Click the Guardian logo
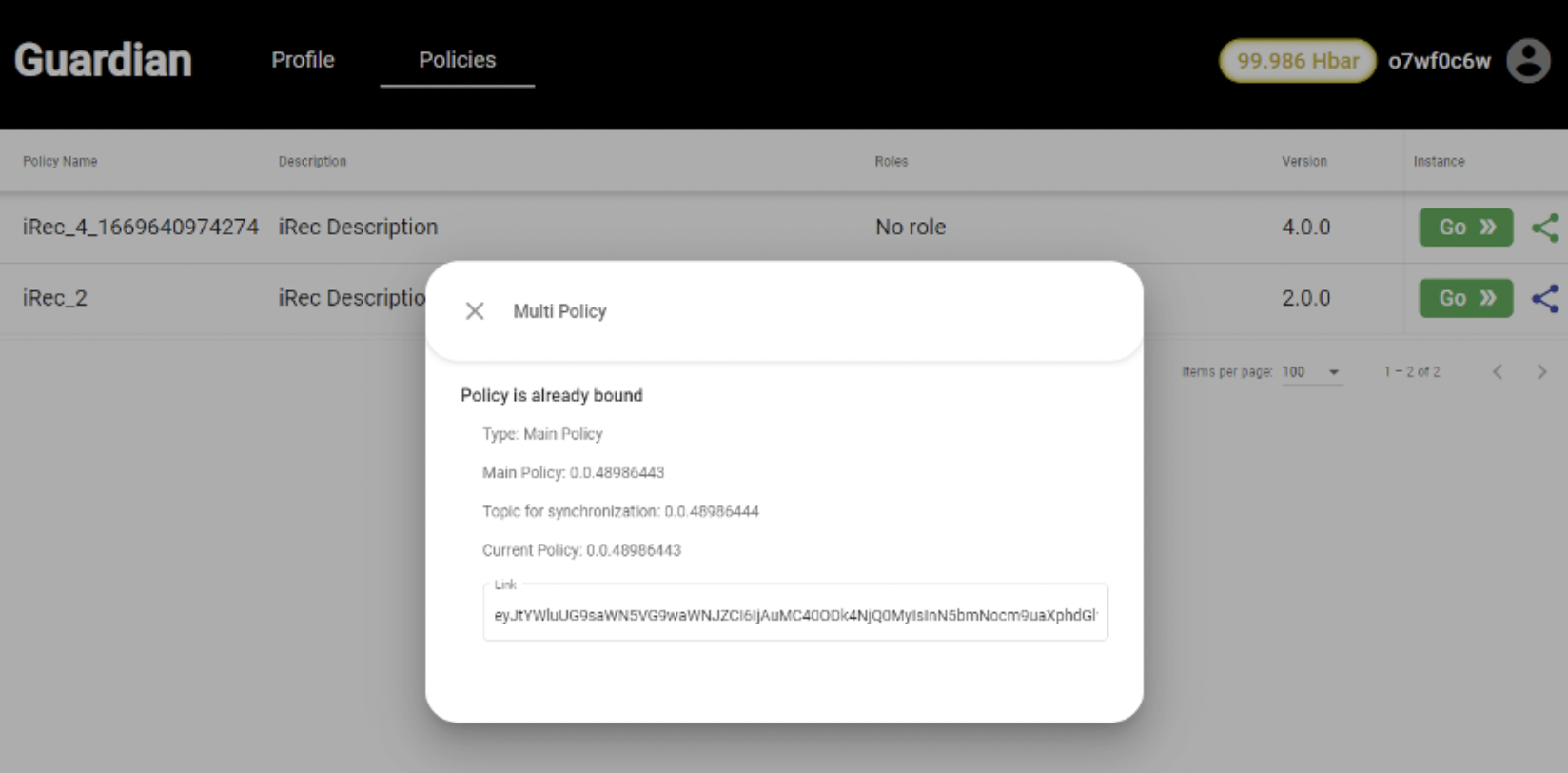Viewport: 1568px width, 773px height. pos(103,60)
